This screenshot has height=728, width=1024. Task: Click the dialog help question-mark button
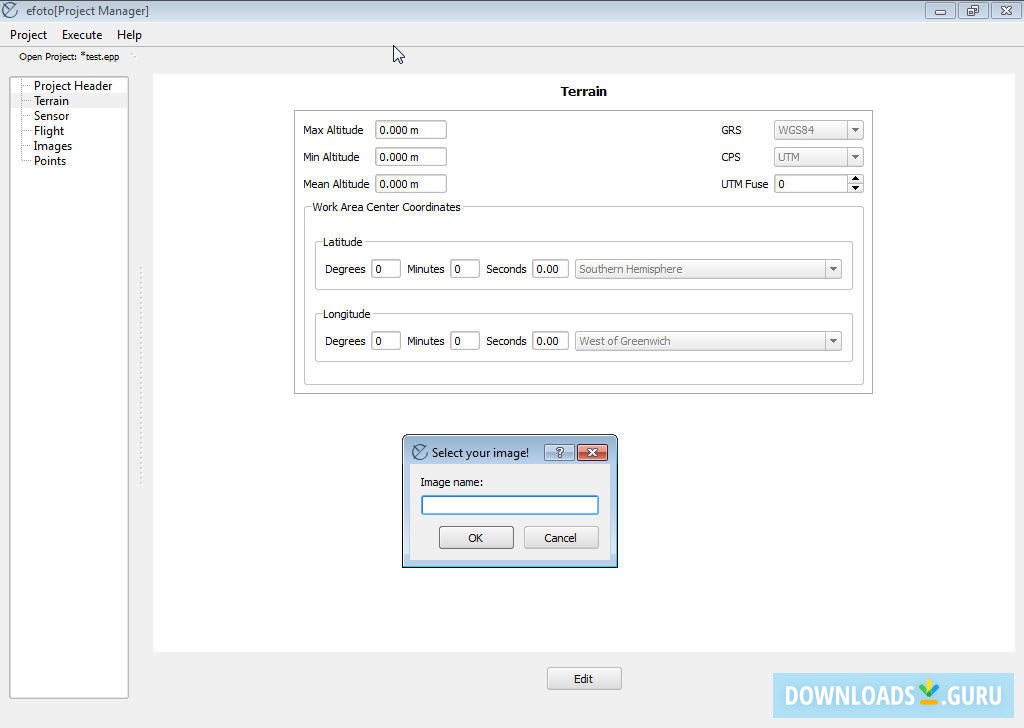point(560,452)
